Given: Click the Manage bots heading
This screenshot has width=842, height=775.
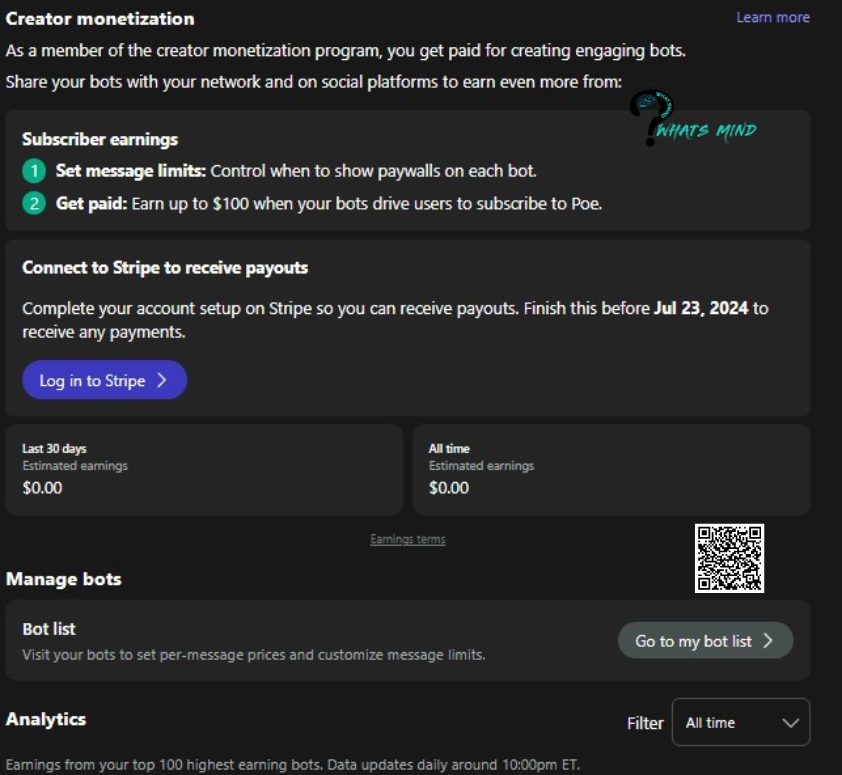Looking at the screenshot, I should point(63,580).
